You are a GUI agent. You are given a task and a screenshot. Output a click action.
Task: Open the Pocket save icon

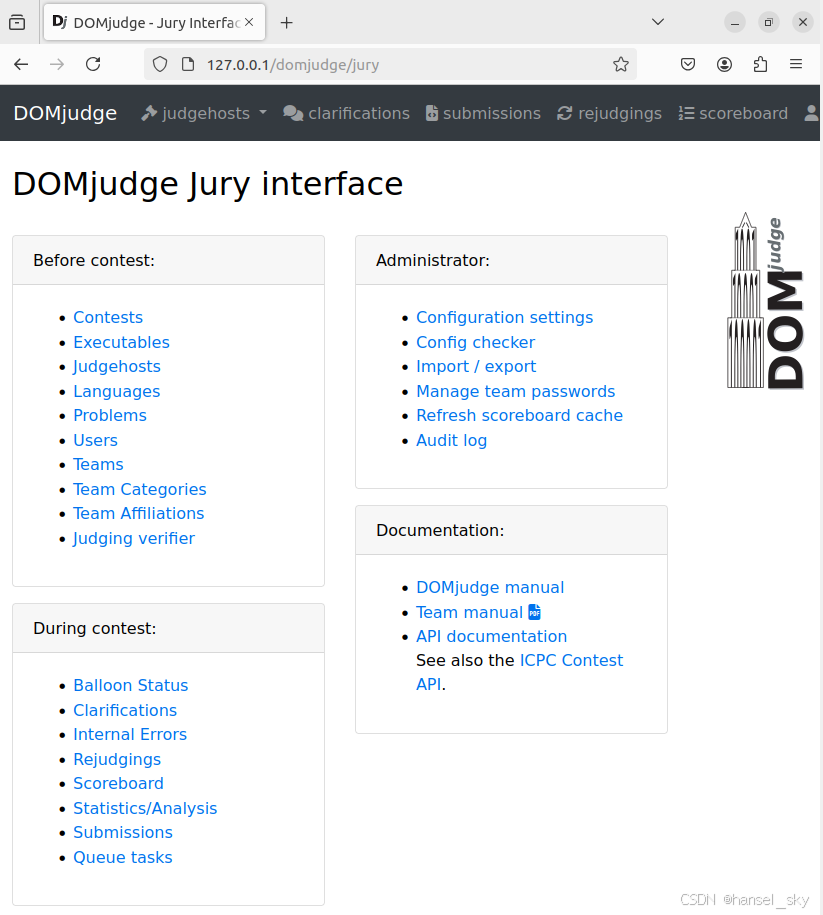688,64
